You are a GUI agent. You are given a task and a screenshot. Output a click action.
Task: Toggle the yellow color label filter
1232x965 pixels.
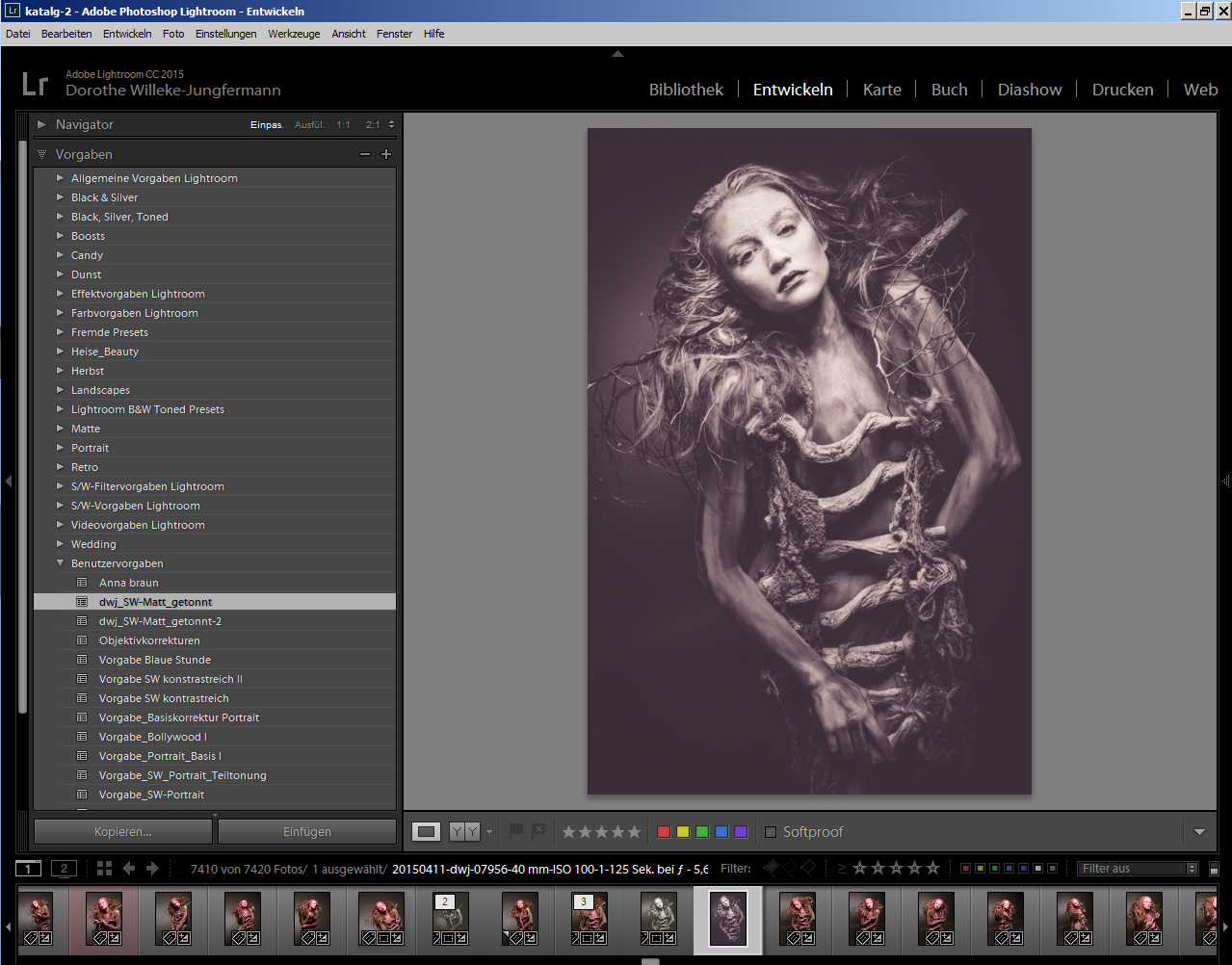coord(980,868)
